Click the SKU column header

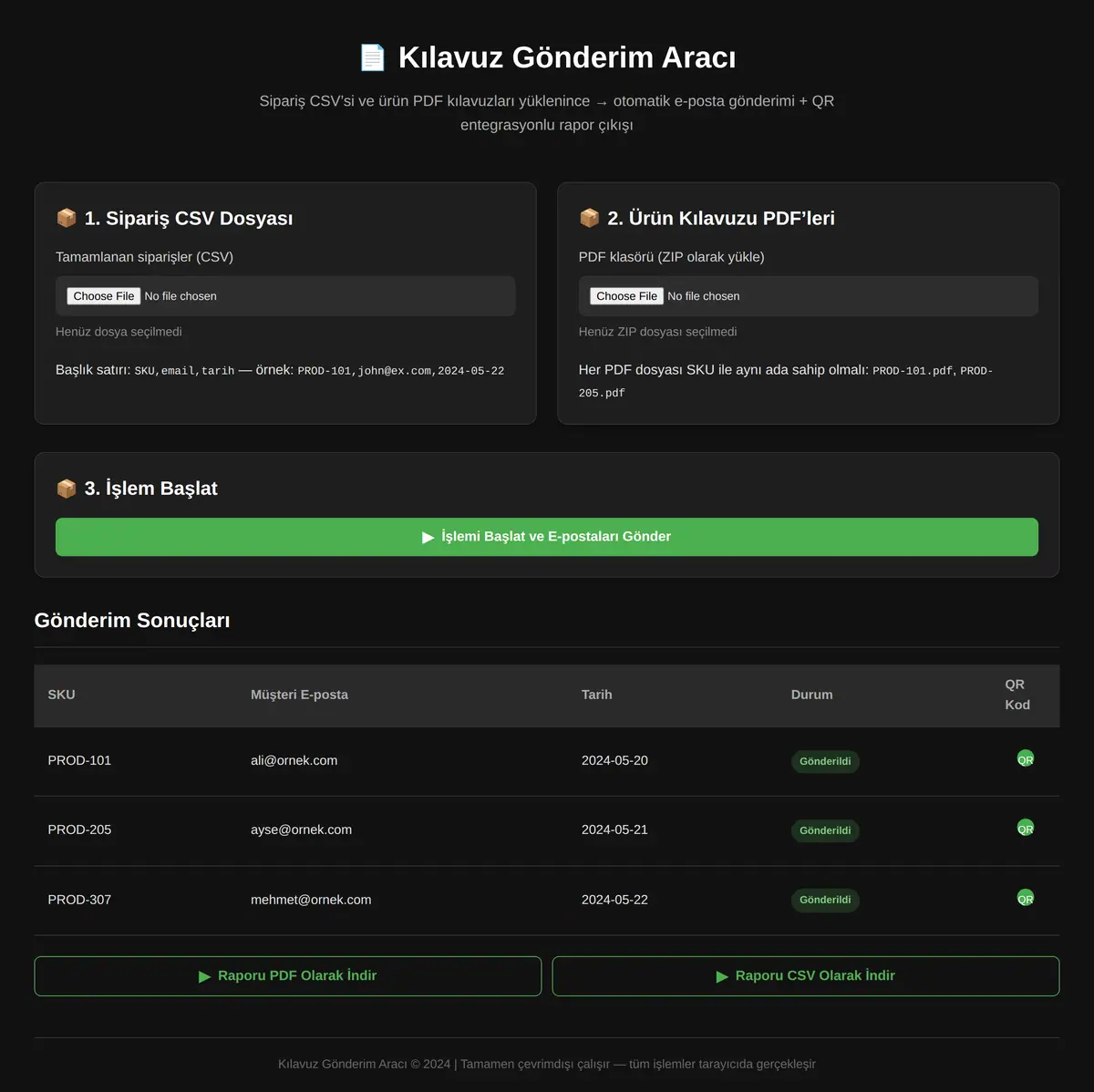(61, 695)
